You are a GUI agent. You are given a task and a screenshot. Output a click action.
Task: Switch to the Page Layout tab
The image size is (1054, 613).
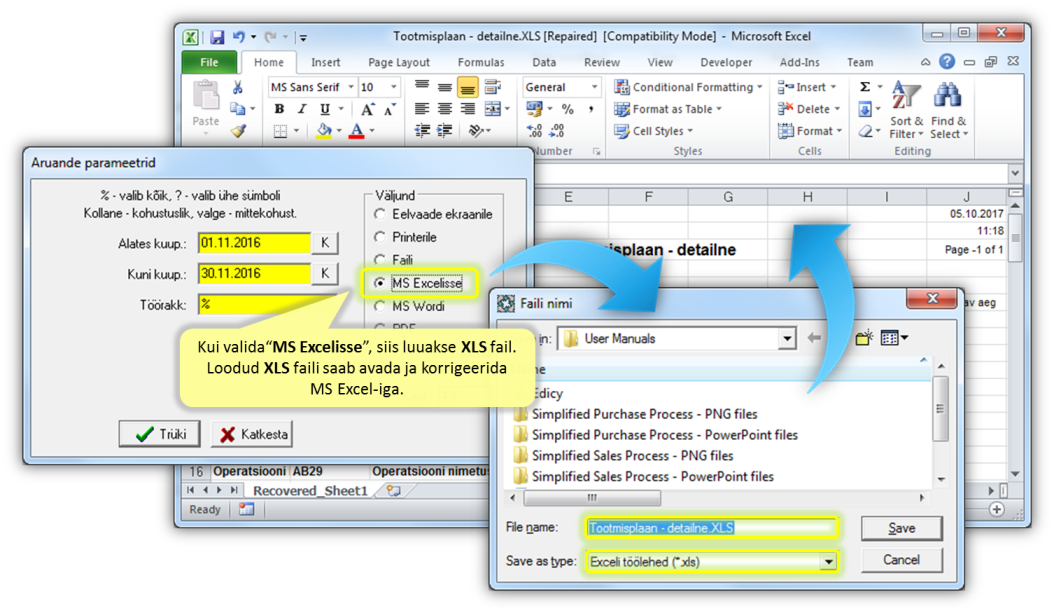click(x=399, y=62)
